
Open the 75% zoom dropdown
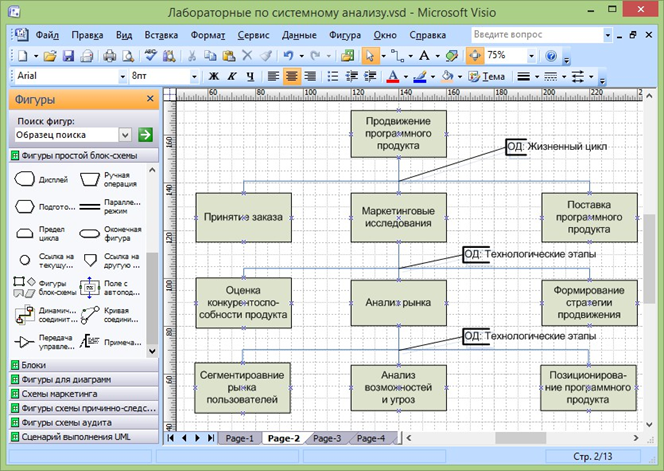531,55
